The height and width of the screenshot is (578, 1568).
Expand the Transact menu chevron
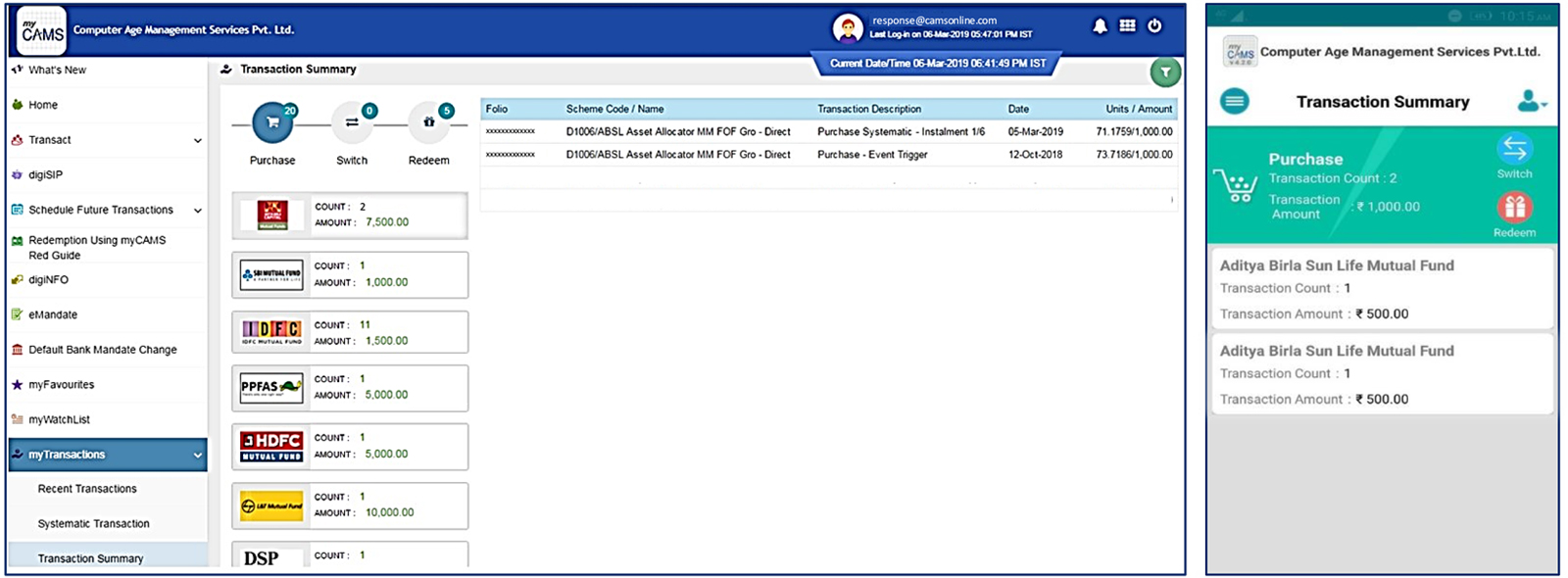tap(198, 141)
